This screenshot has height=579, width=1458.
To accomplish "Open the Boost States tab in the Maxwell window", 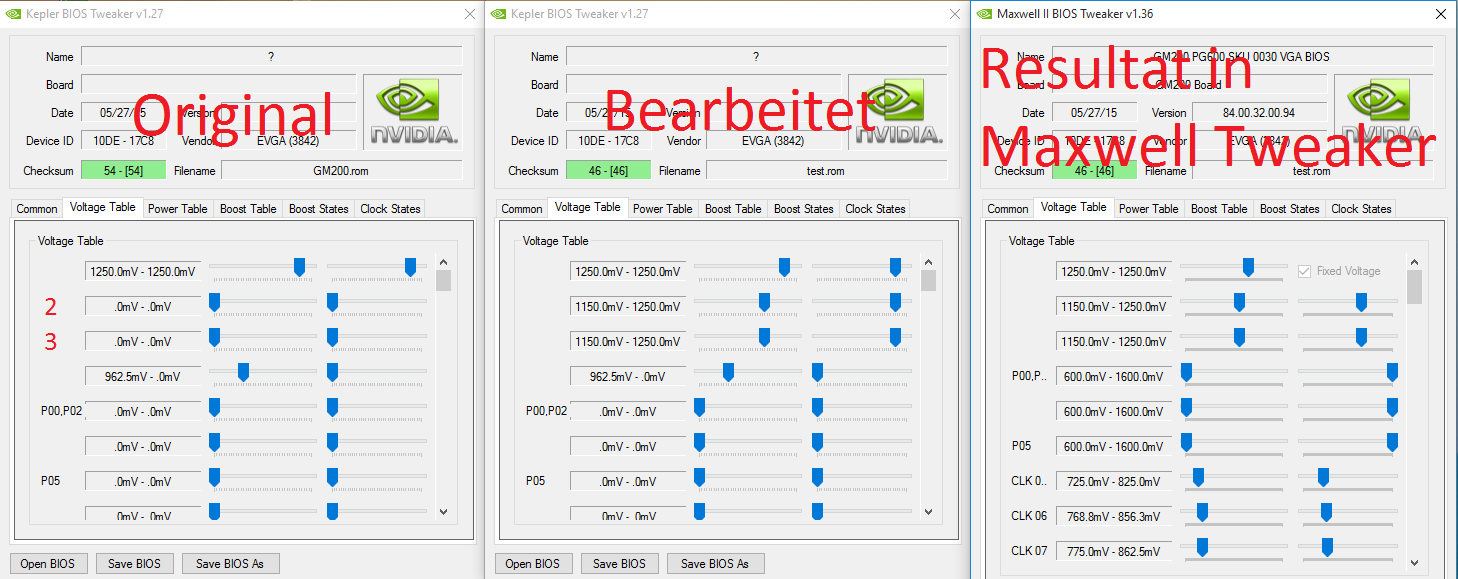I will click(x=1290, y=208).
